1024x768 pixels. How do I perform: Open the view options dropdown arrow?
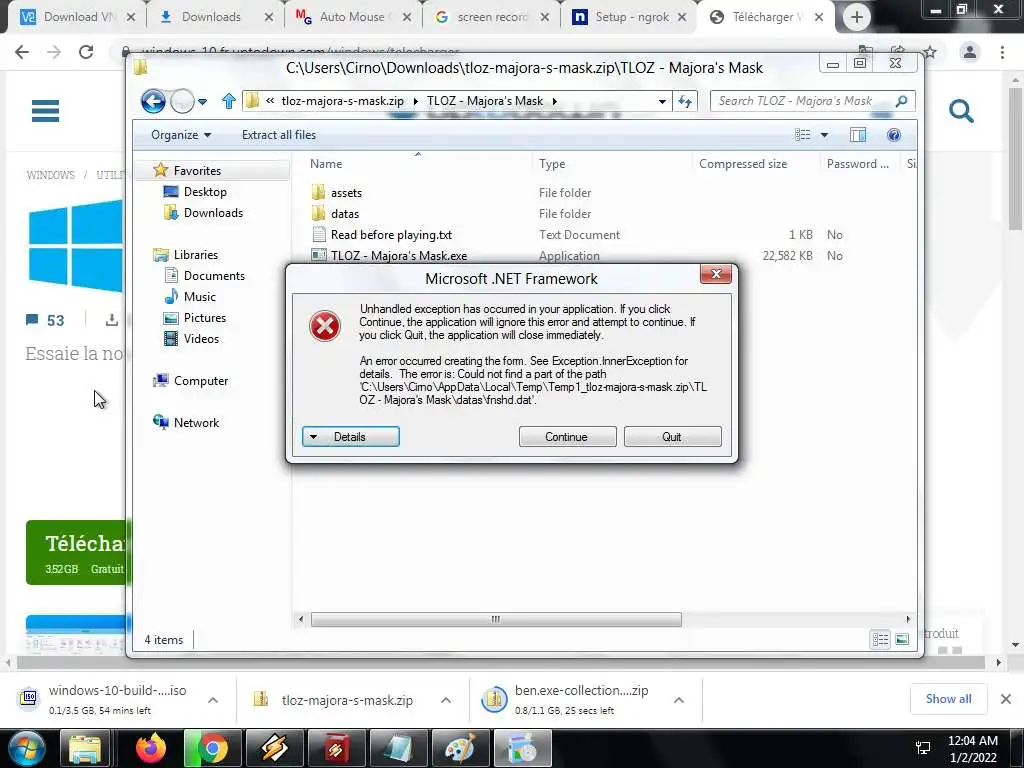[x=824, y=135]
